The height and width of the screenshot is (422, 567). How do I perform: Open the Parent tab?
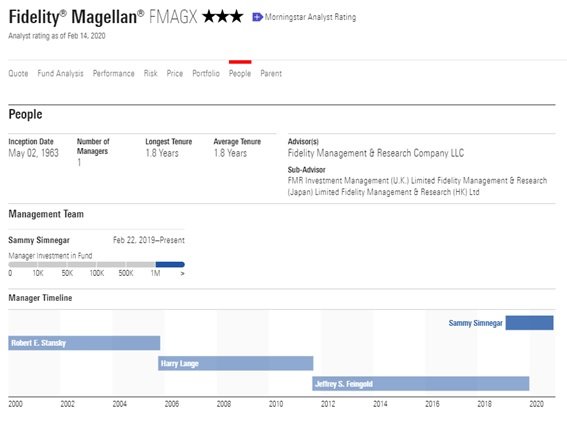[271, 73]
